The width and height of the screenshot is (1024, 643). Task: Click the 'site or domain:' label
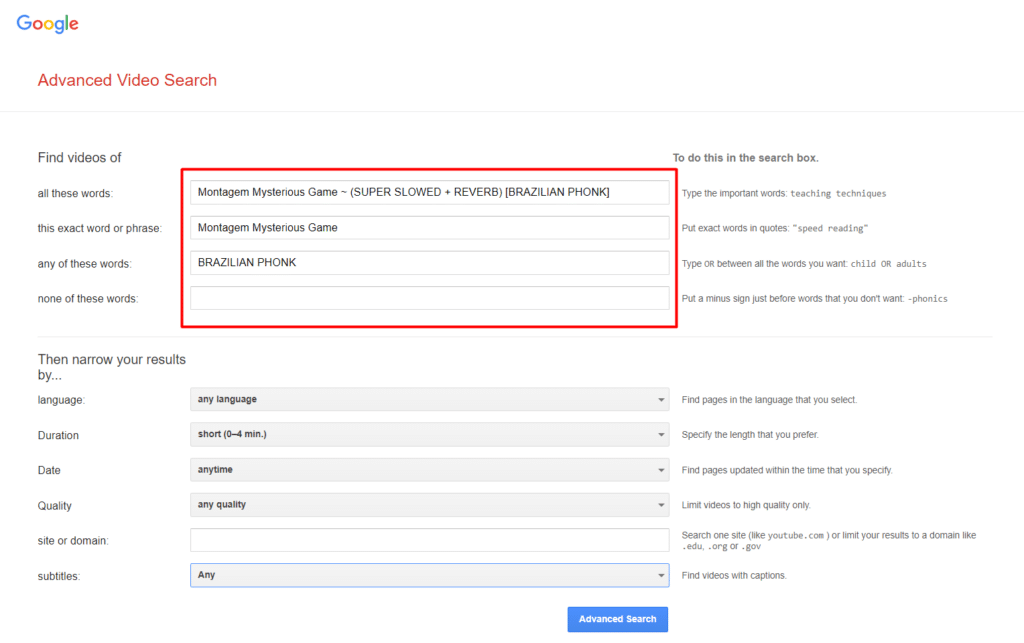coord(73,541)
